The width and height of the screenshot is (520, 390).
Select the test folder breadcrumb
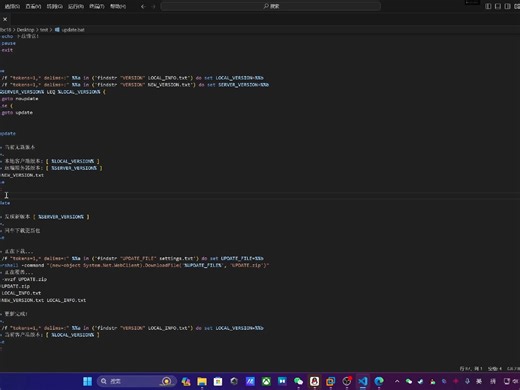tap(44, 30)
